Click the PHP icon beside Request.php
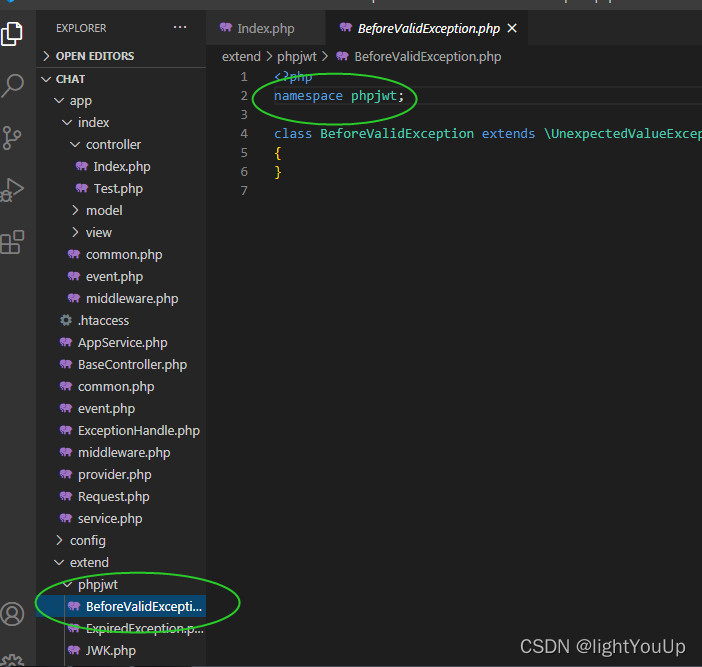Image resolution: width=702 pixels, height=667 pixels. click(66, 496)
